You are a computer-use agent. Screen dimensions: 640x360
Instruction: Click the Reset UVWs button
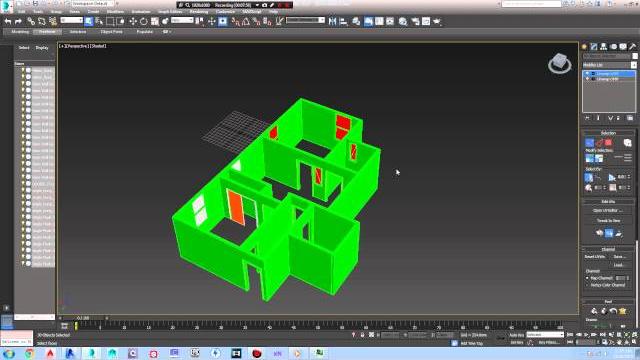coord(595,257)
